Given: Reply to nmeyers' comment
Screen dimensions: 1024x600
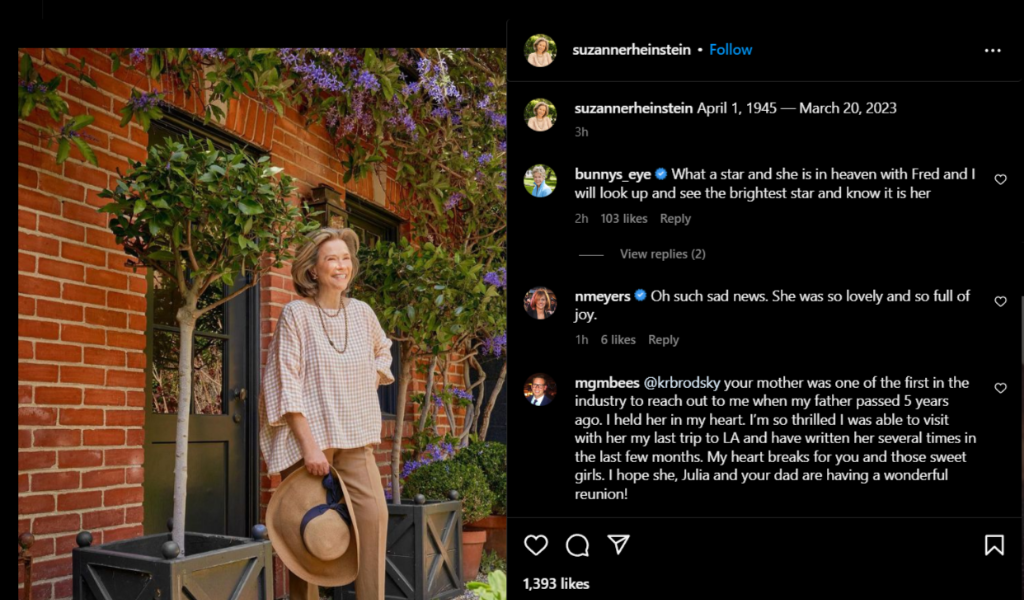Looking at the screenshot, I should tap(663, 340).
